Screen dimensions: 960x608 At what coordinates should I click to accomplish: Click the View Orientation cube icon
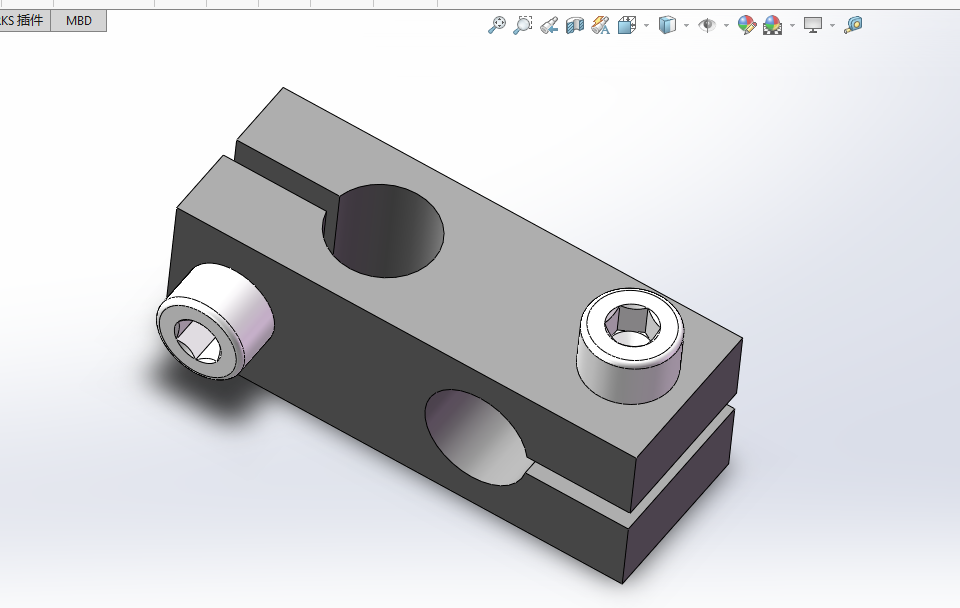(x=626, y=25)
